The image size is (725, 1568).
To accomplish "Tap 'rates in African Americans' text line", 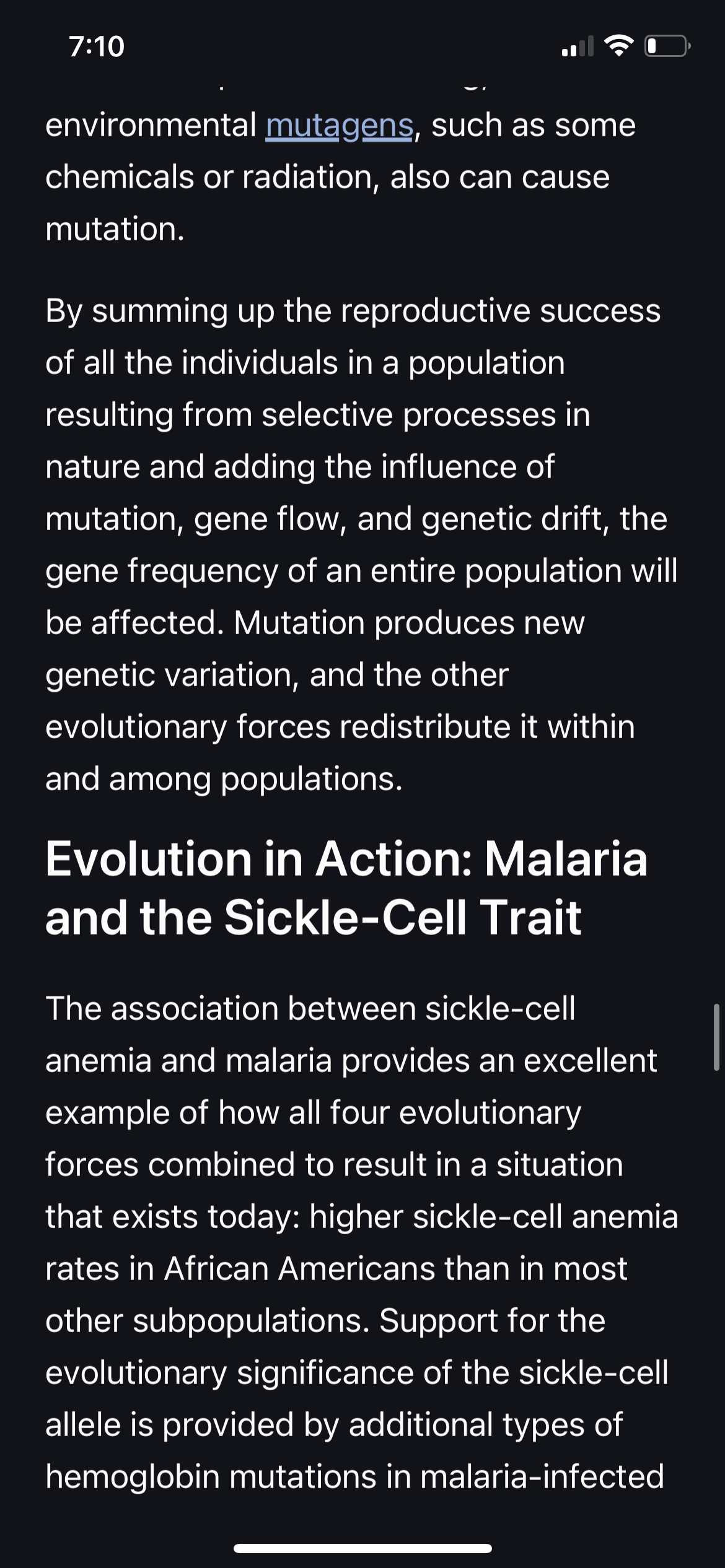I will point(336,1269).
